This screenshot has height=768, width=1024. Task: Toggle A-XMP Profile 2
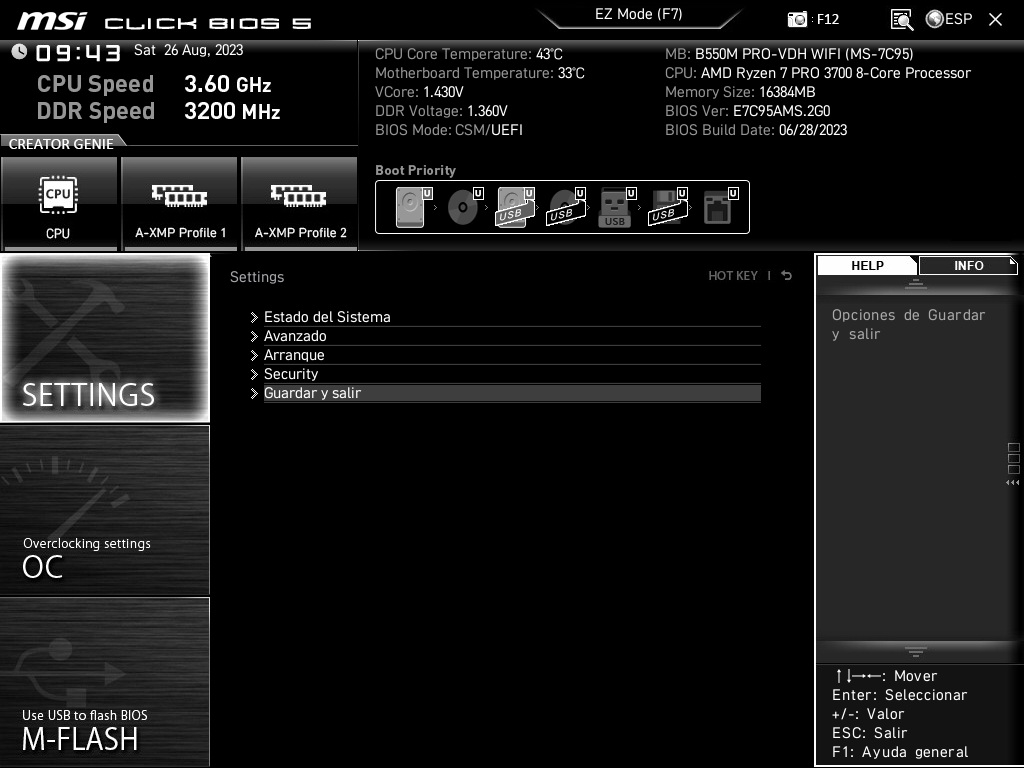(x=300, y=204)
